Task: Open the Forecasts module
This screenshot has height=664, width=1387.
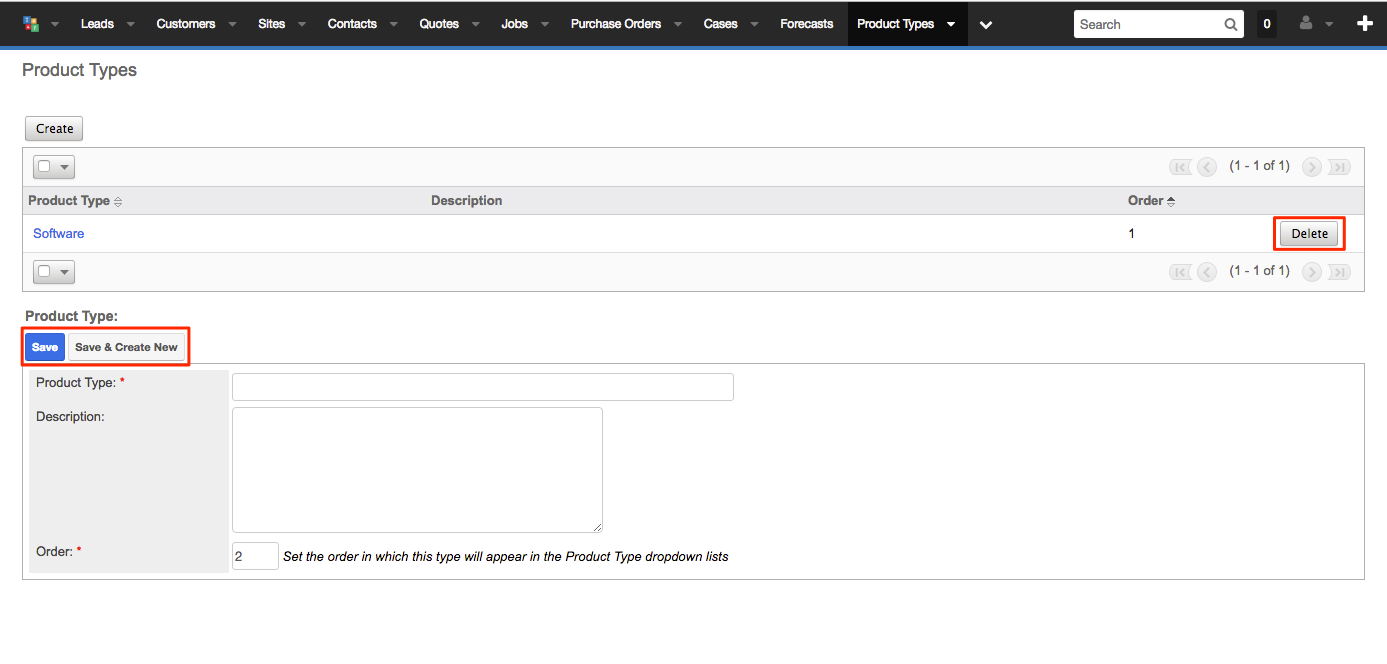Action: point(807,24)
